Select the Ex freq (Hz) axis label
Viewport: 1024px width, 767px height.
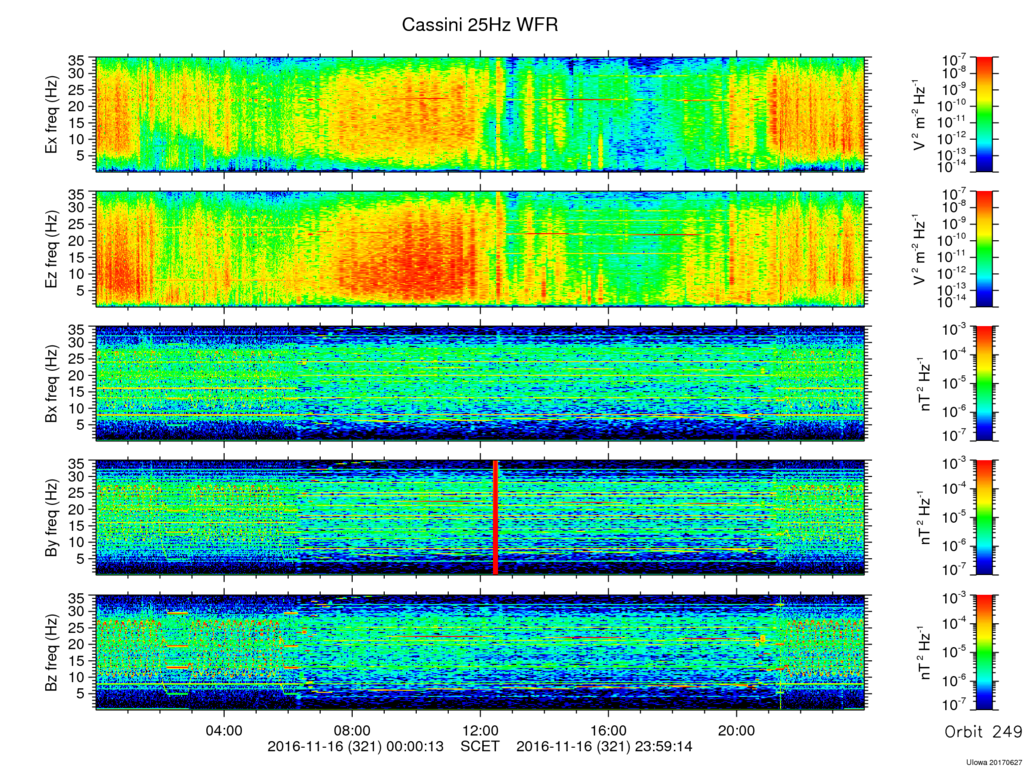point(52,115)
